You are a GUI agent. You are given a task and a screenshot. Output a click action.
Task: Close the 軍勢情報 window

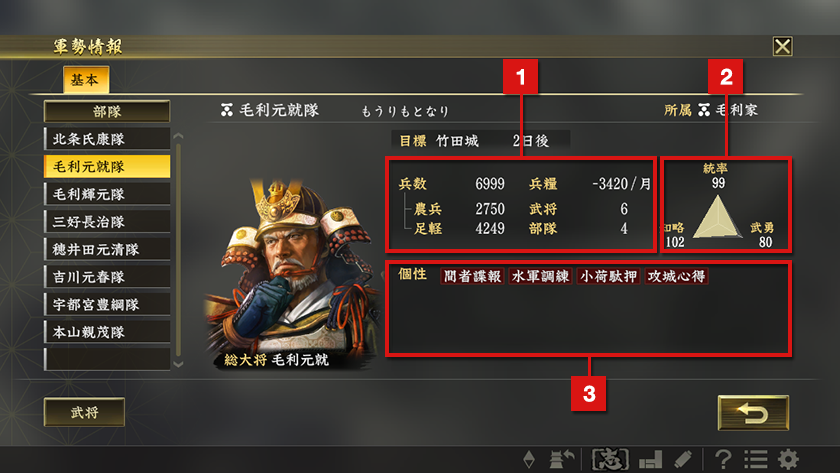pos(782,47)
